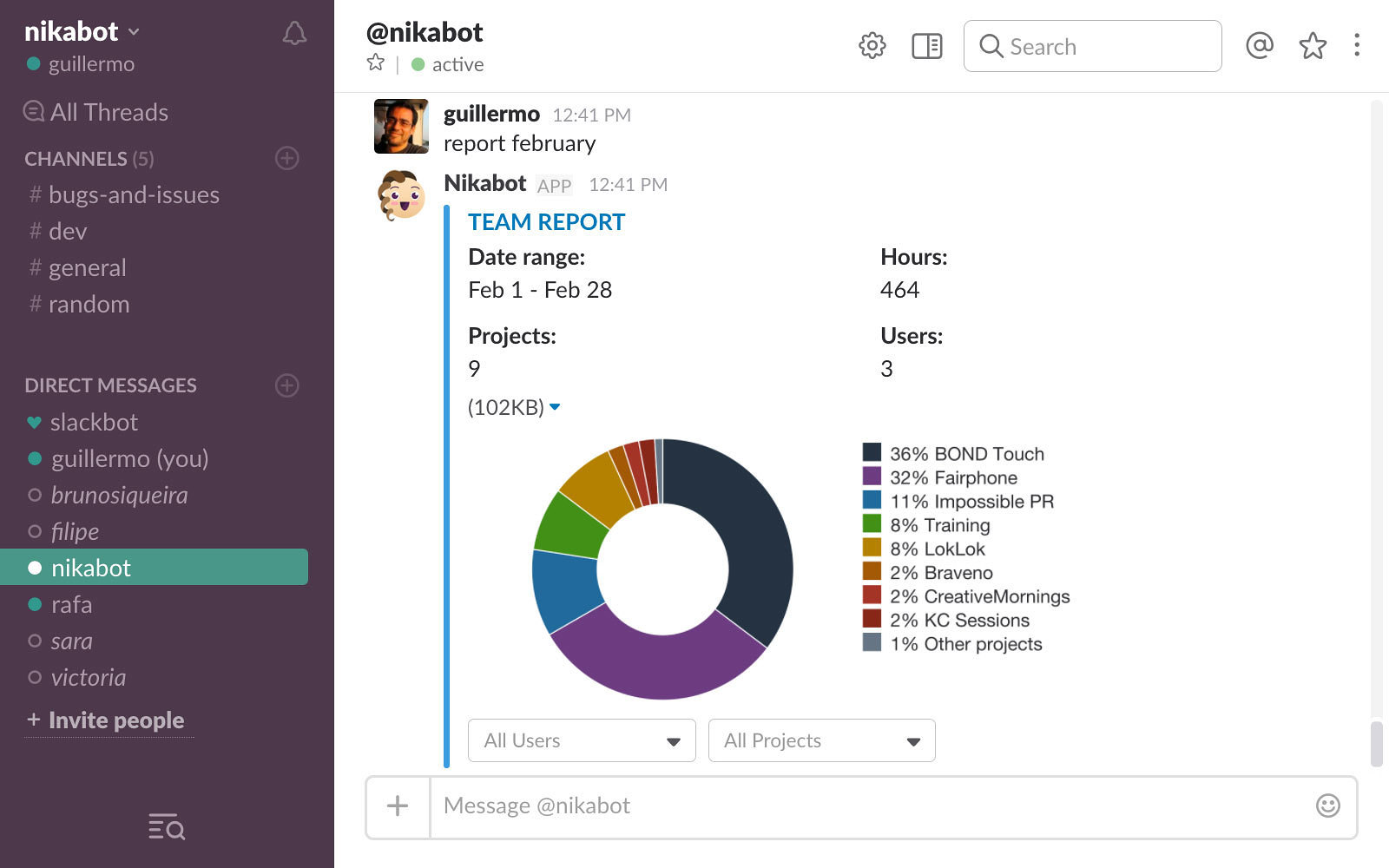Open rafa direct message

[71, 604]
